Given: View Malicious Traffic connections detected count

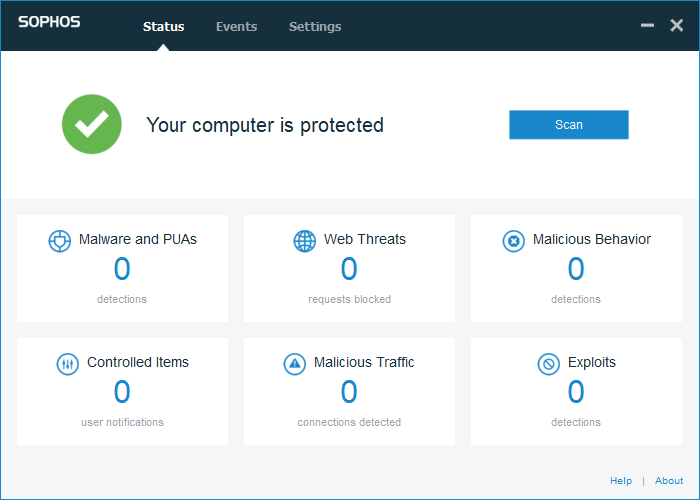Looking at the screenshot, I should coord(349,392).
